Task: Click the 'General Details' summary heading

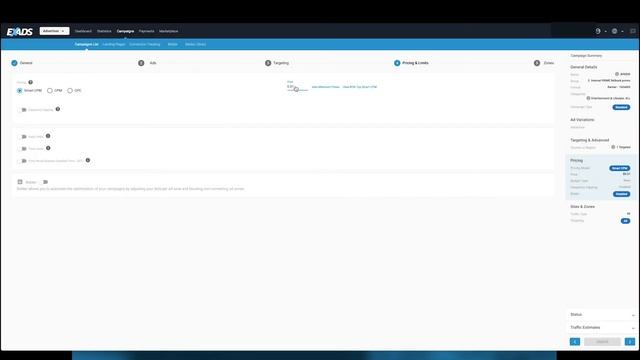Action: tap(584, 67)
